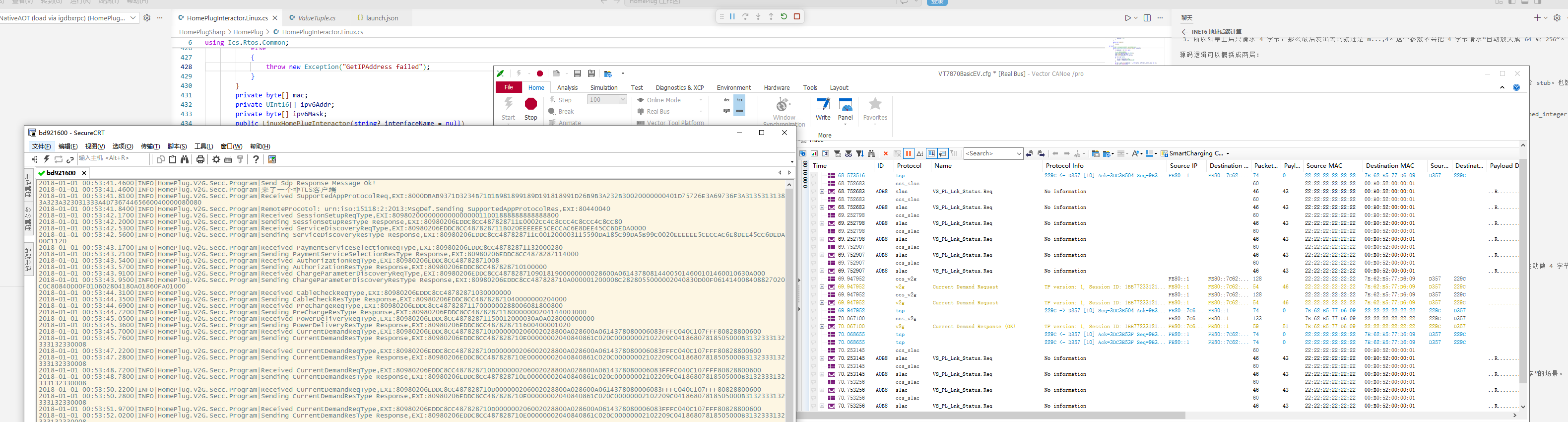
Task: Switch CANoe numeric display to hex
Action: (739, 100)
